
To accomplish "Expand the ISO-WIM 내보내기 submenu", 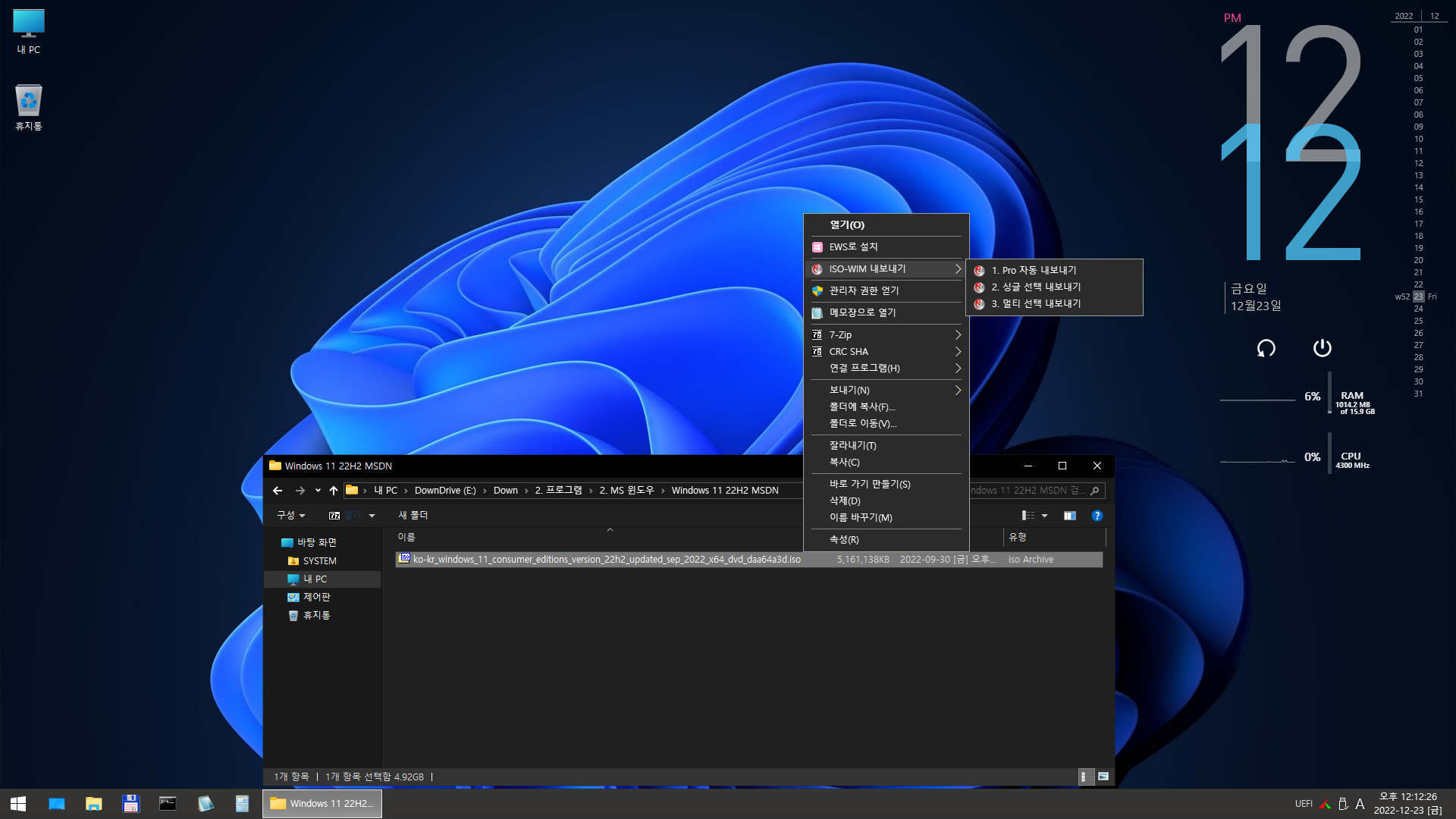I will point(886,269).
